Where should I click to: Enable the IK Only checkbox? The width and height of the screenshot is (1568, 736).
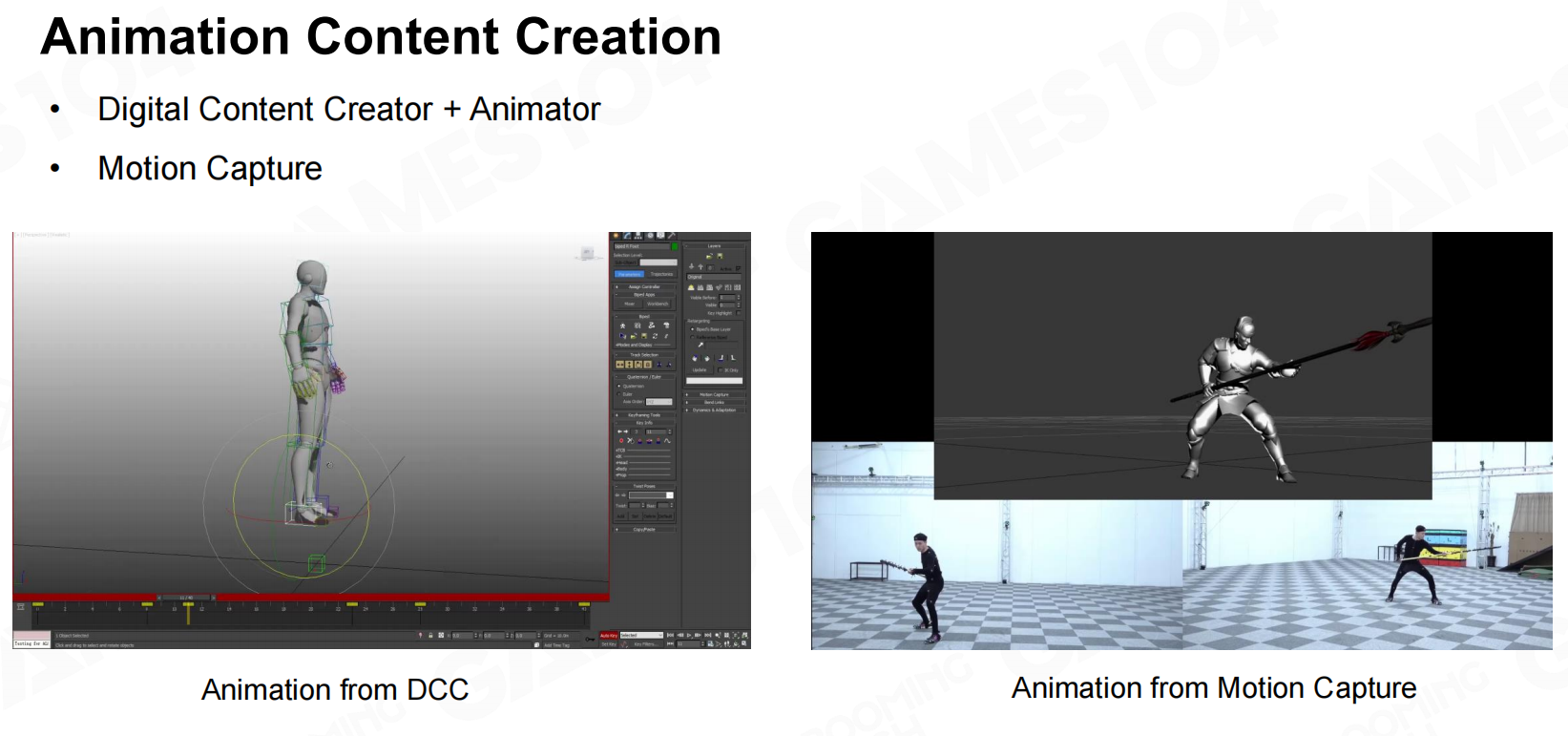[721, 370]
